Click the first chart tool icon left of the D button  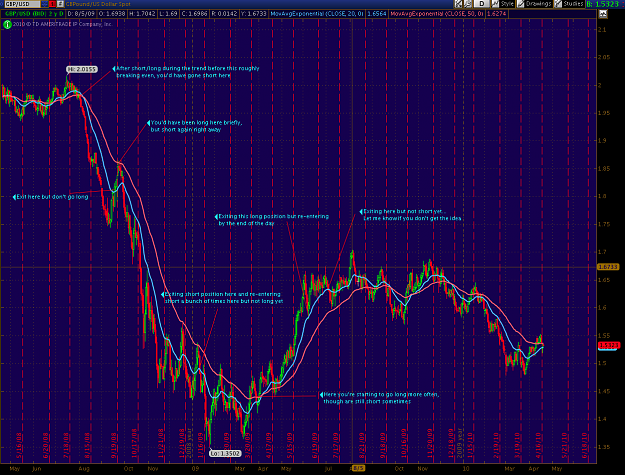click(x=458, y=4)
